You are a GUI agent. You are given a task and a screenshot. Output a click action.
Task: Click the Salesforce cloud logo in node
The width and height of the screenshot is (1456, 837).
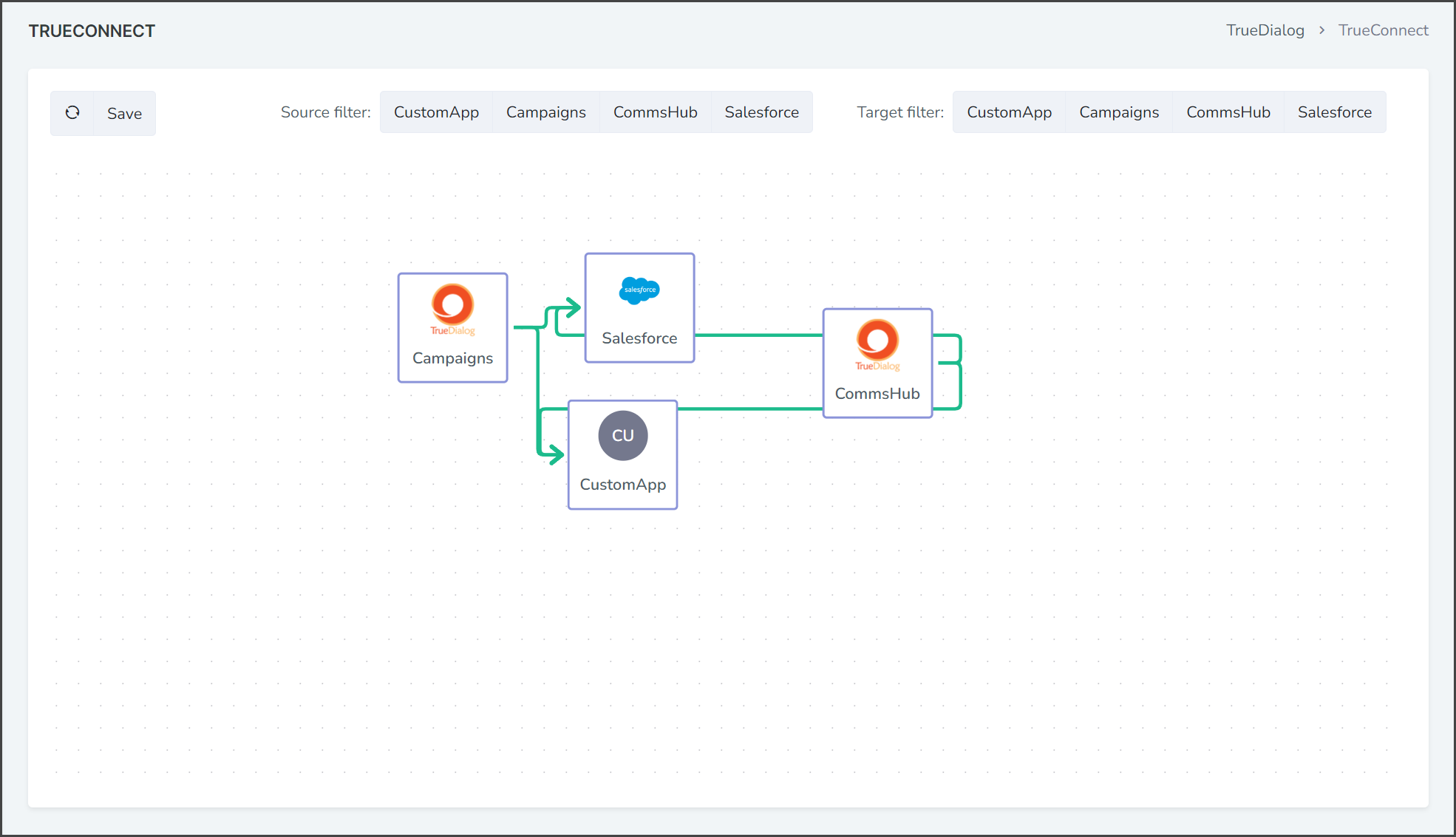pyautogui.click(x=639, y=290)
